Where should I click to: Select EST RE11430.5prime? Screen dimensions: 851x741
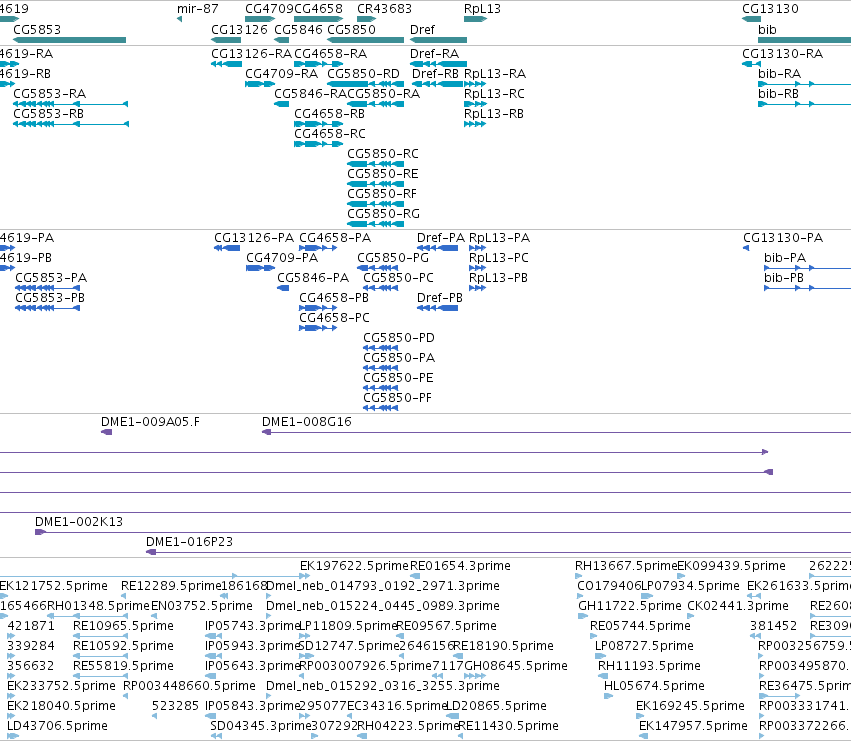tap(509, 726)
